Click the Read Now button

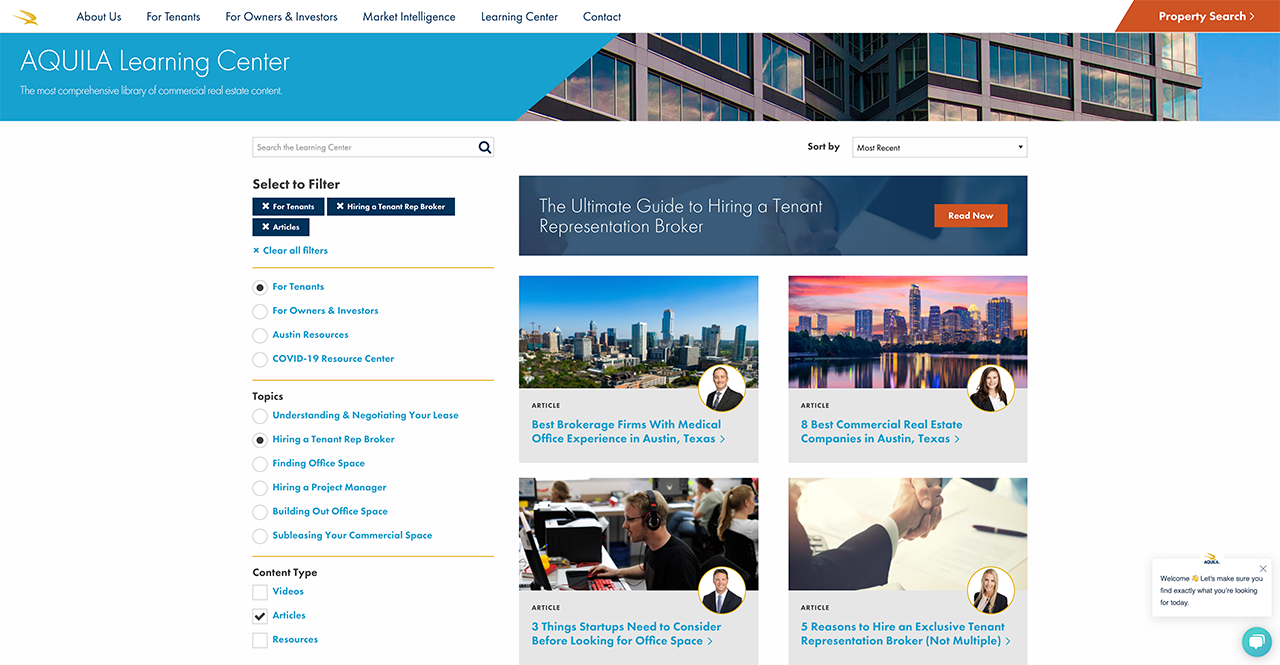pyautogui.click(x=970, y=216)
